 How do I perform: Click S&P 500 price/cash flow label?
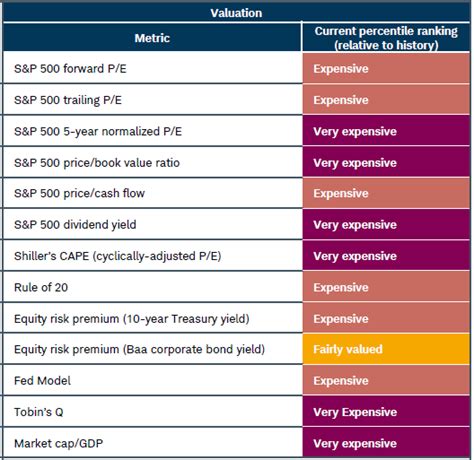(x=79, y=193)
